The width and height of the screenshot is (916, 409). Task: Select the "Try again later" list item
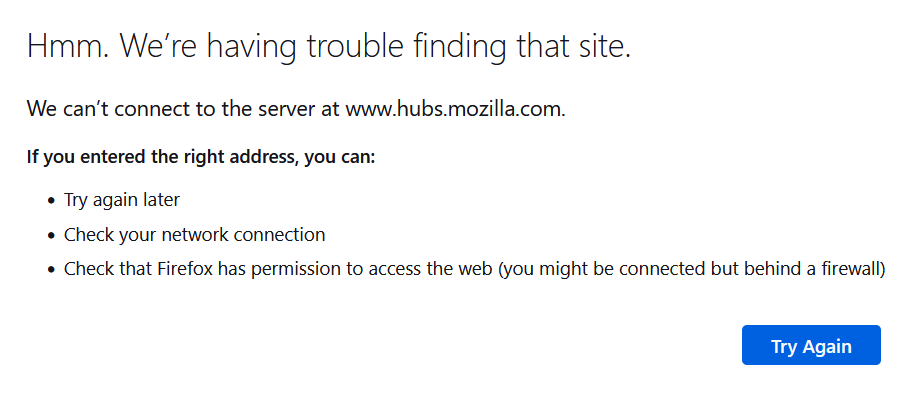122,200
